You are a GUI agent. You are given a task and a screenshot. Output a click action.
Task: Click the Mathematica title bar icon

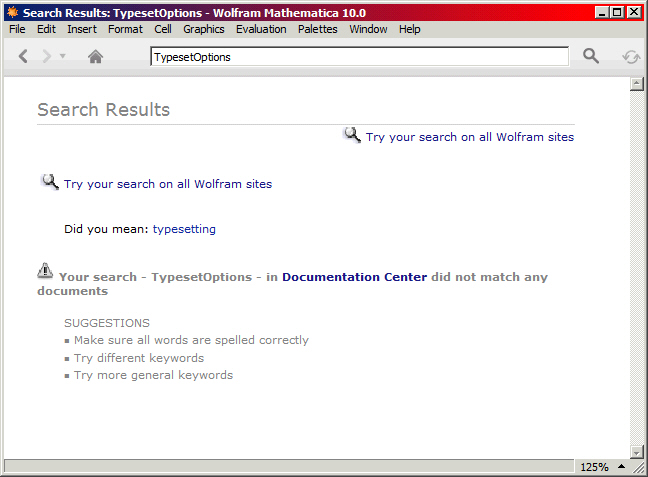point(13,12)
